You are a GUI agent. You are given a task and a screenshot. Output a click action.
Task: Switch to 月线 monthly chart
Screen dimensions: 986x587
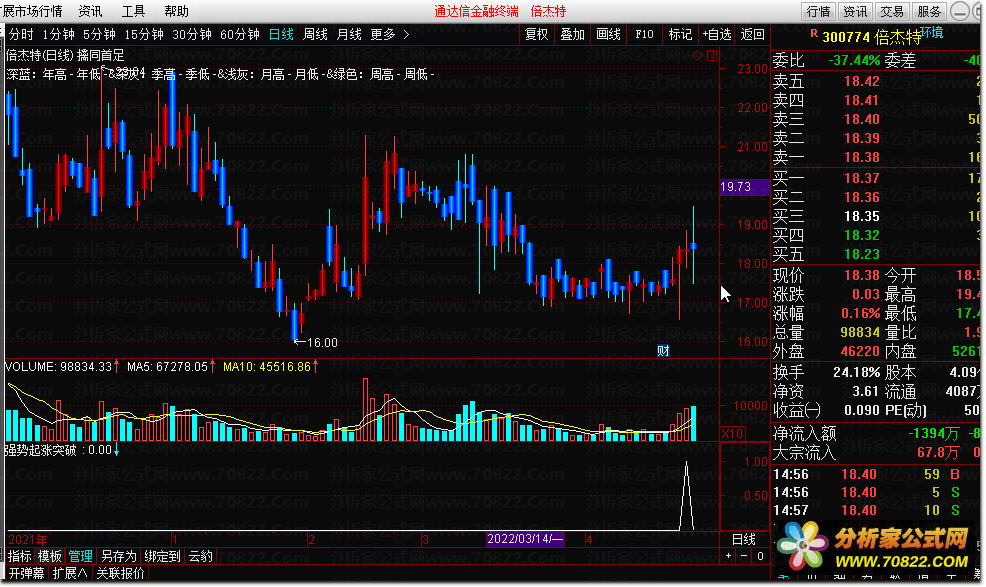[349, 35]
